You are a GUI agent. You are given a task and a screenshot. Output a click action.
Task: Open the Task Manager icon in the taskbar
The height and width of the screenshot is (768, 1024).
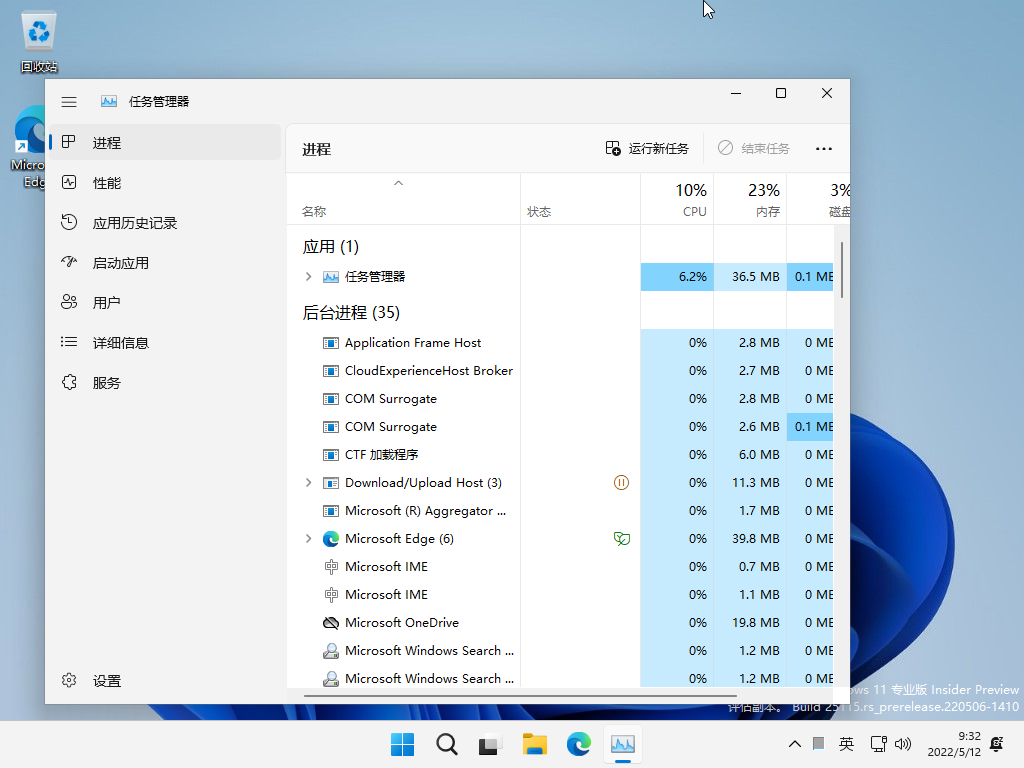pos(623,745)
